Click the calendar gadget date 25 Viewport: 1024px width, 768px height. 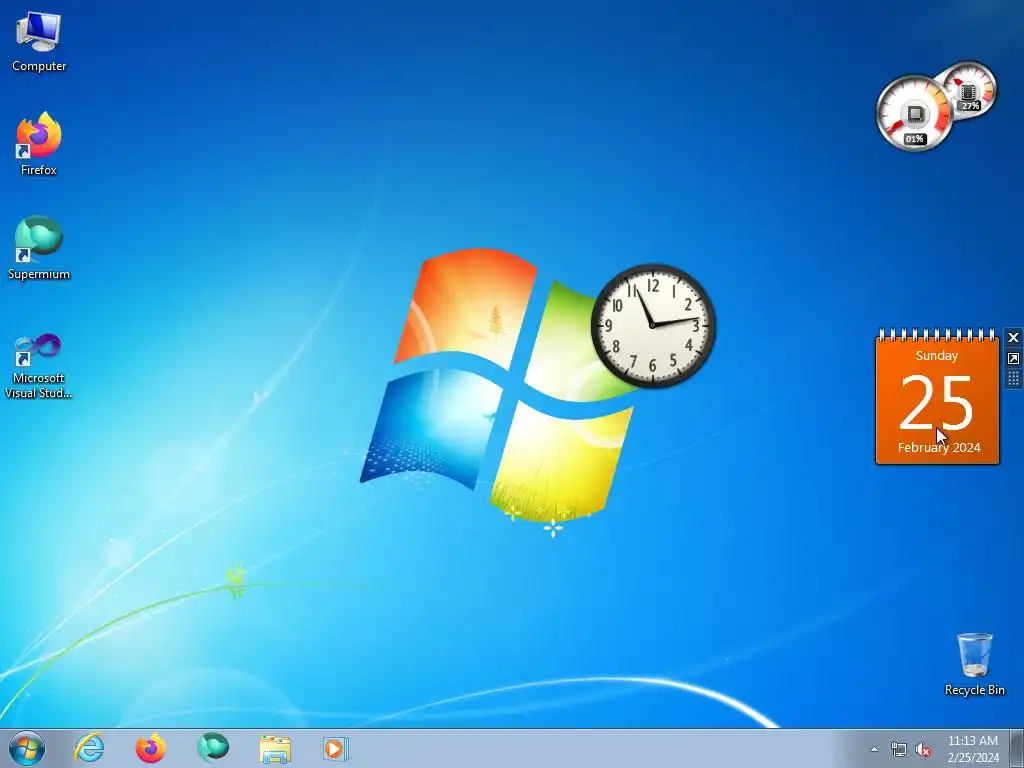[x=936, y=402]
